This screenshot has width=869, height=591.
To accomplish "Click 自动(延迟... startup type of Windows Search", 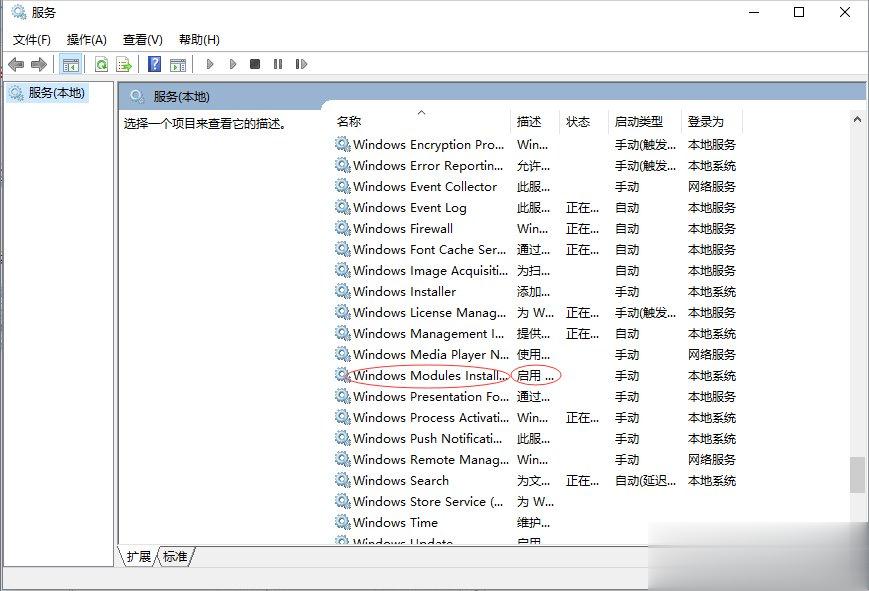I will 645,481.
